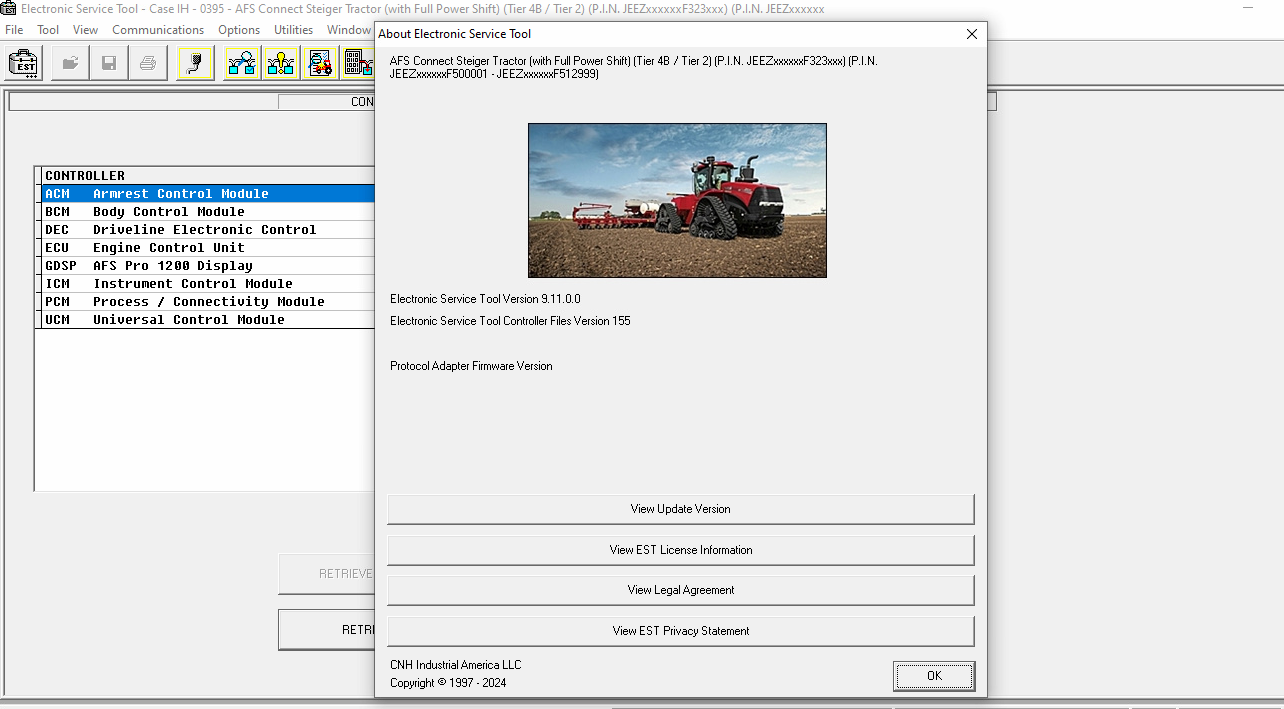This screenshot has width=1284, height=709.
Task: Open the EST toolbox icon
Action: (22, 62)
